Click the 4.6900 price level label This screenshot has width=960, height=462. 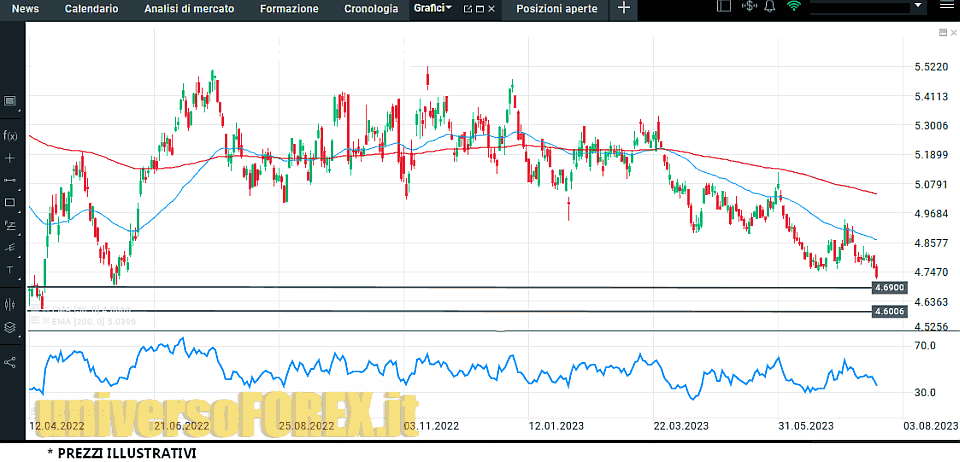point(888,288)
